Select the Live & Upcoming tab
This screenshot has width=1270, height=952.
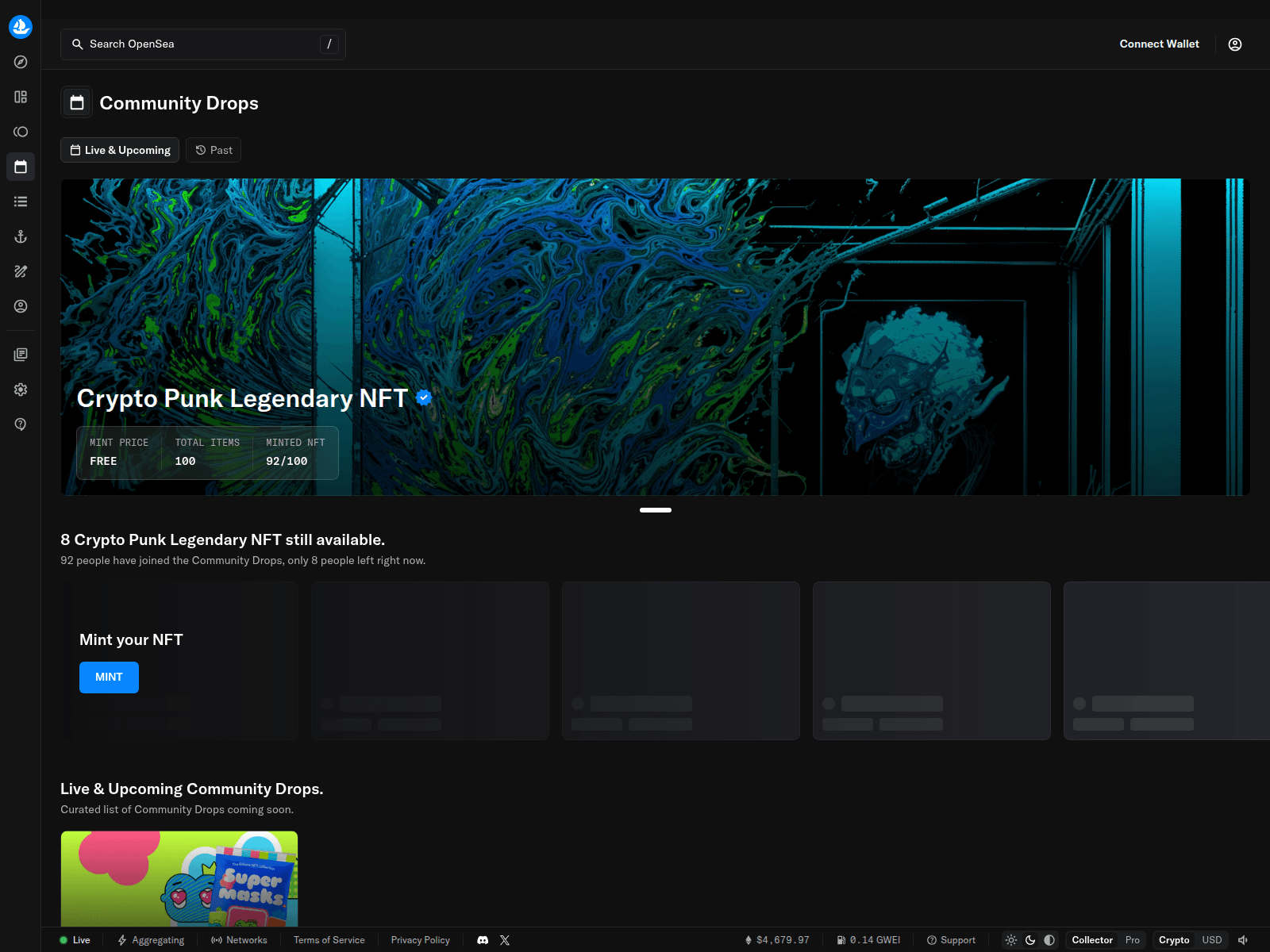(120, 150)
